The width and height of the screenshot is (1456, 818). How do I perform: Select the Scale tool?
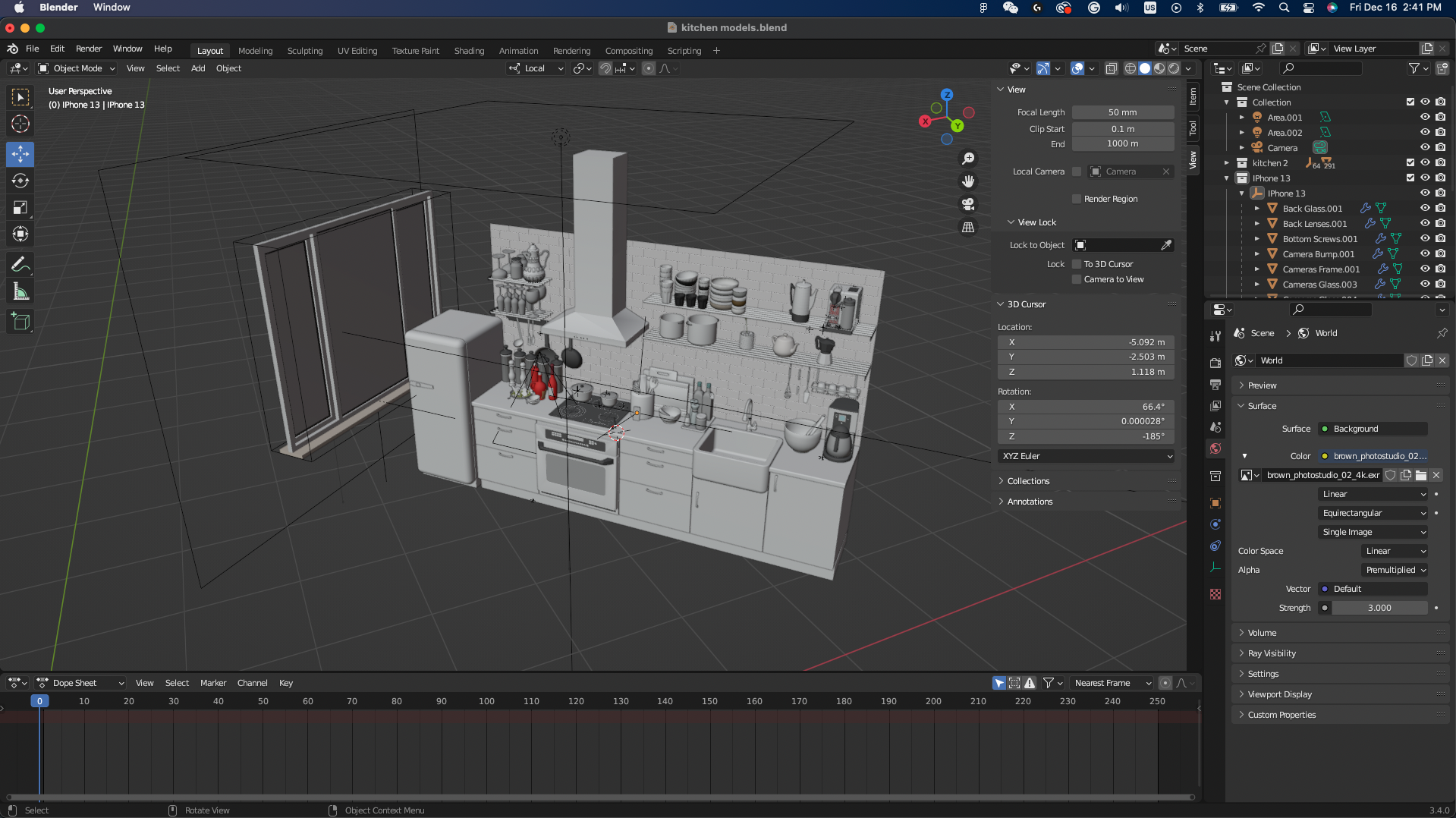coord(20,207)
